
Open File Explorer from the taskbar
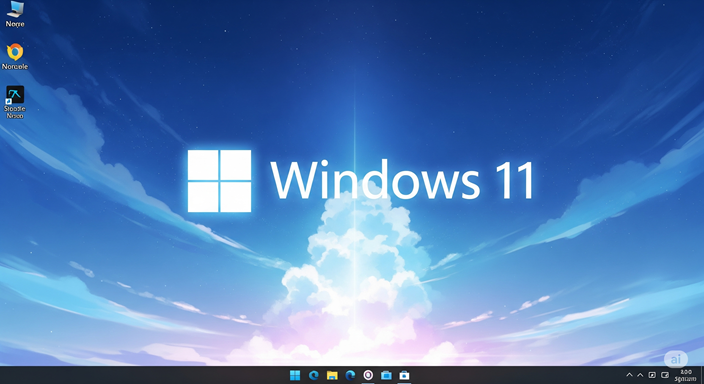pos(332,375)
